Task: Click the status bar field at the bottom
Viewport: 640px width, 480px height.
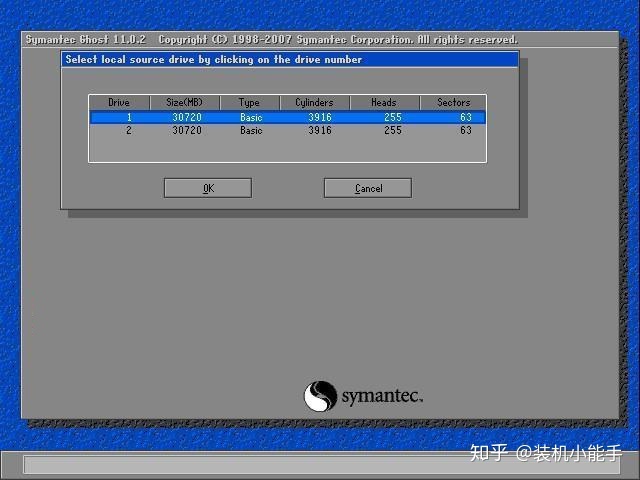Action: coord(322,465)
